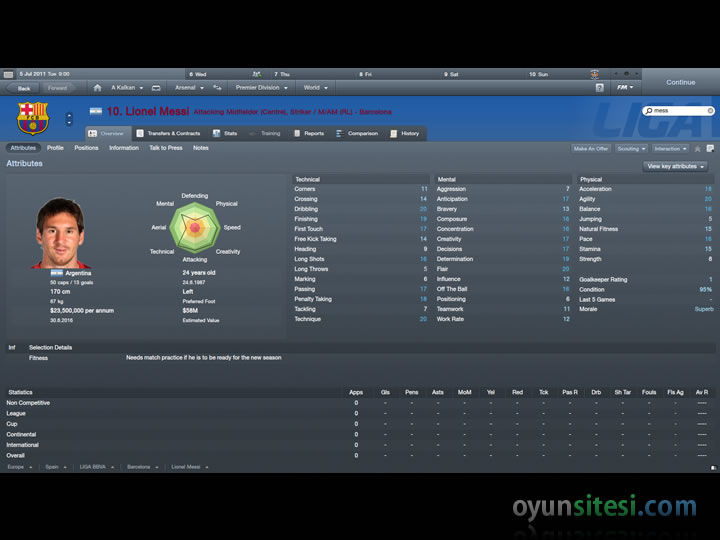The height and width of the screenshot is (540, 720).
Task: Expand the Europe breadcrumb at the bottom
Action: click(19, 467)
